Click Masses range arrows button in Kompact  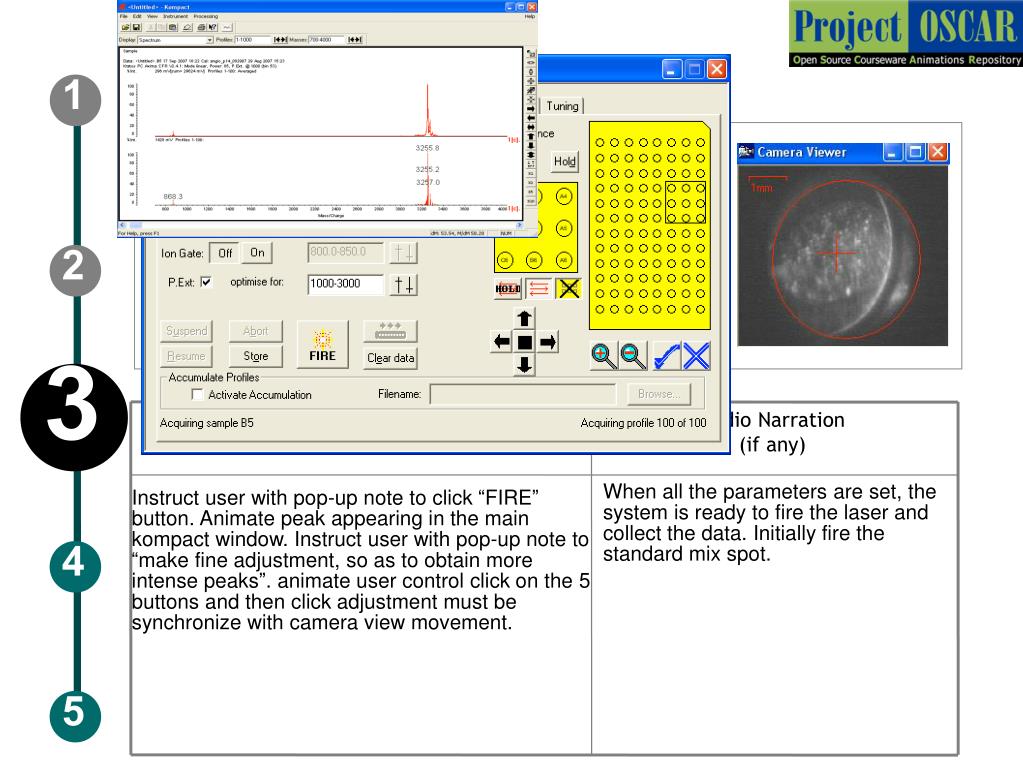click(x=355, y=40)
